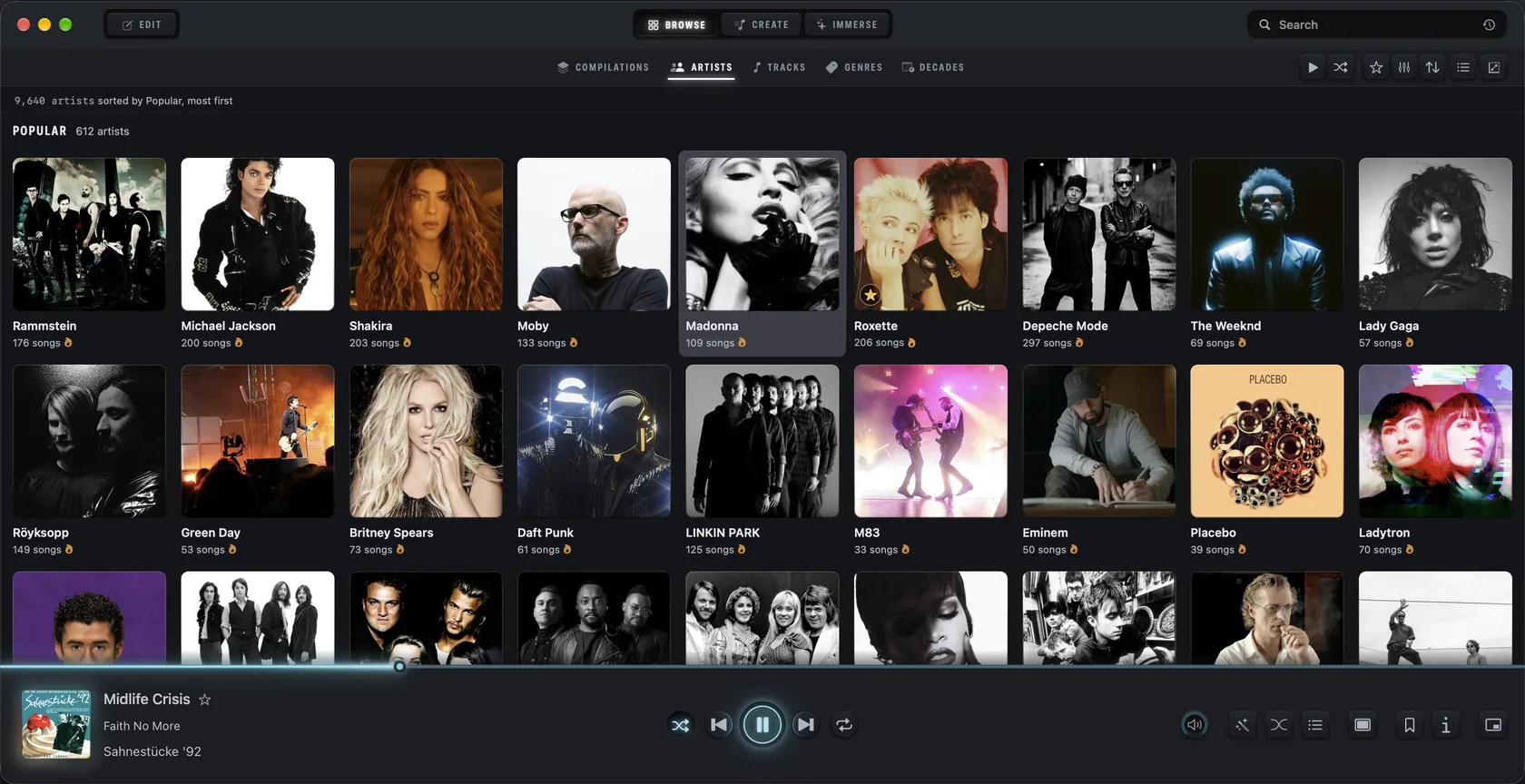
Task: Open the Sahnestücke '92 album link
Action: [152, 751]
